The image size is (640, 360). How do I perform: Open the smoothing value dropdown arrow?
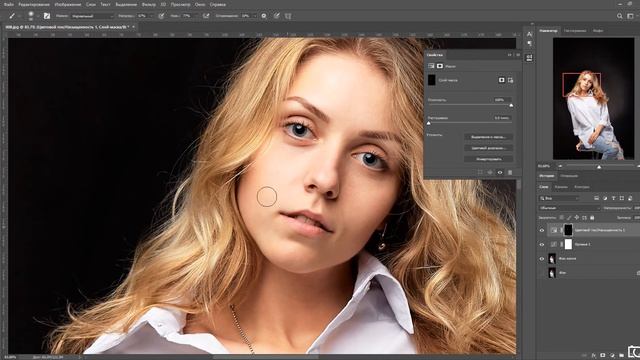pos(254,16)
